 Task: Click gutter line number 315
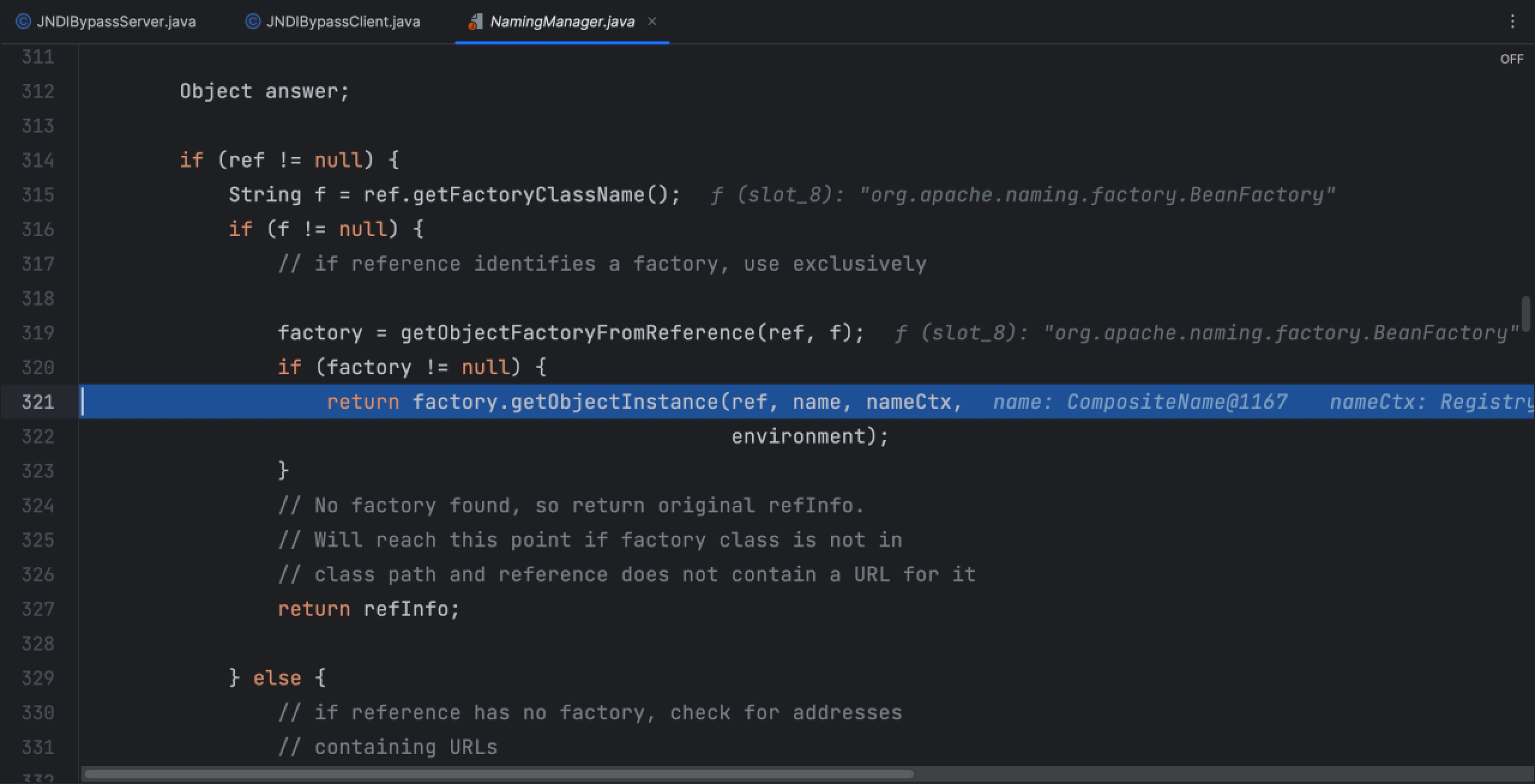(38, 195)
